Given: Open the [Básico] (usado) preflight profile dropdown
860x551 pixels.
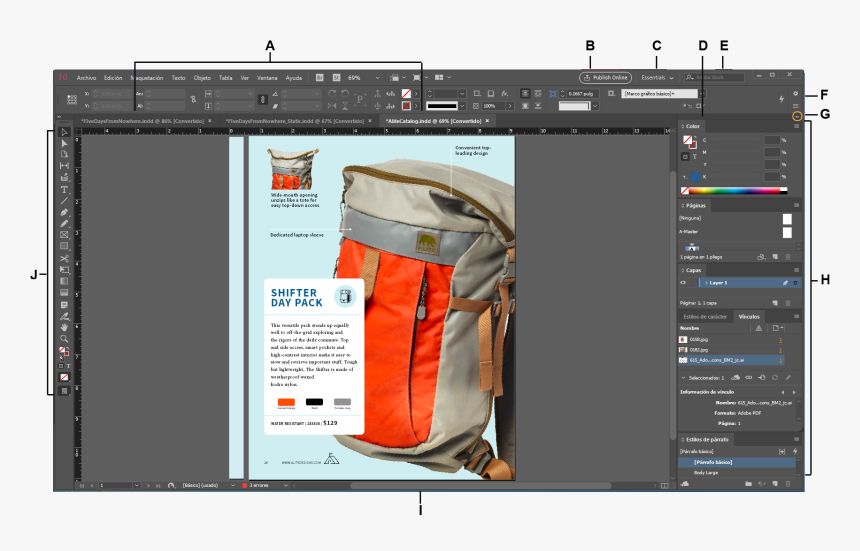Looking at the screenshot, I should pos(233,486).
